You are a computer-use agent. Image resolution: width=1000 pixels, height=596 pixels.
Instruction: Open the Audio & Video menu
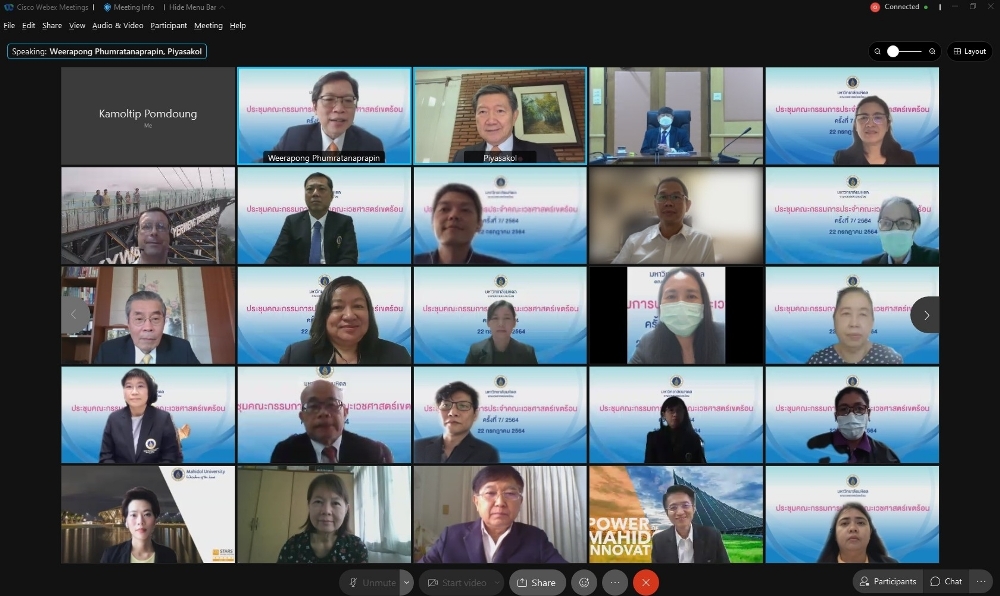117,25
